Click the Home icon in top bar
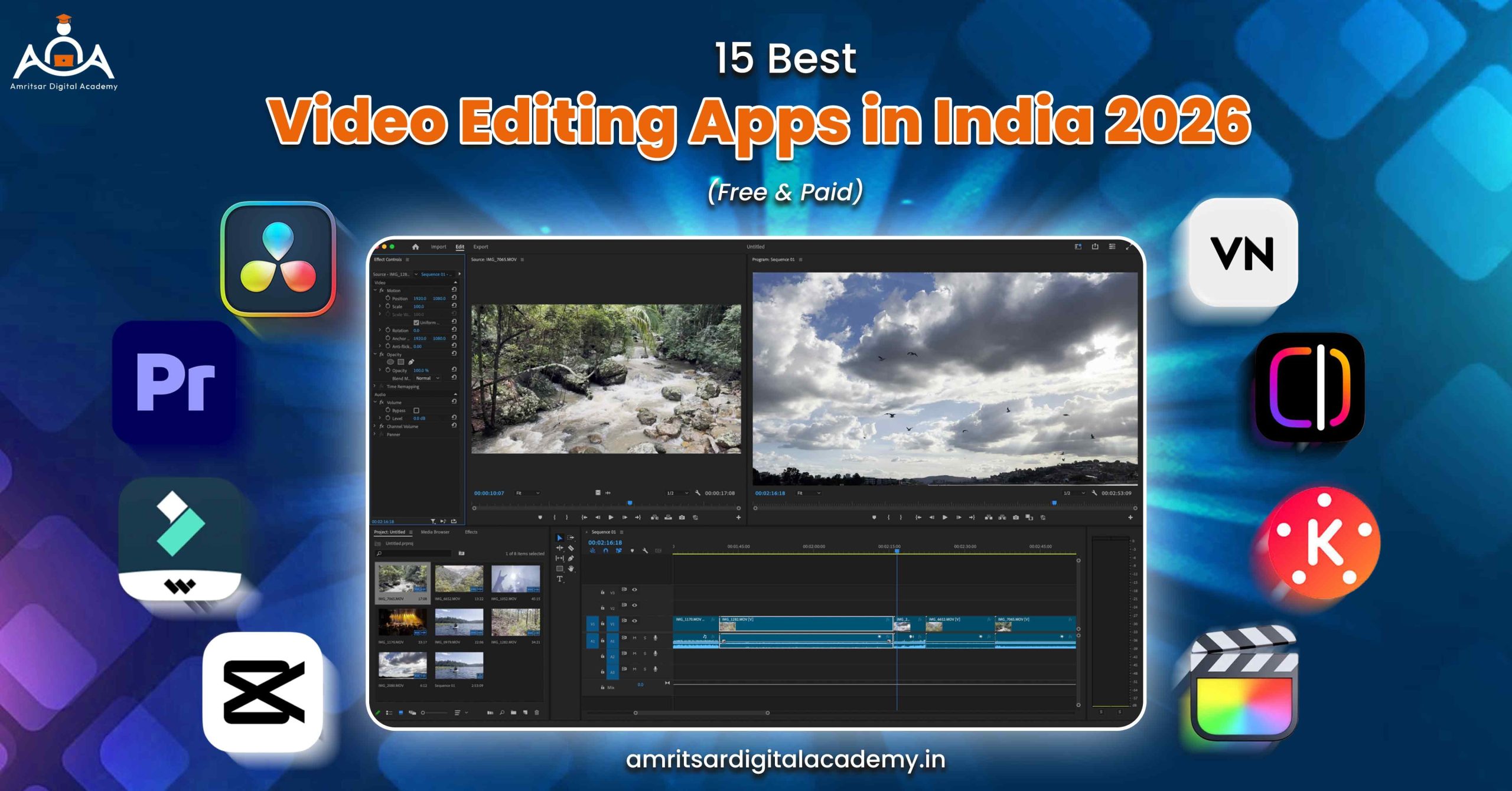Viewport: 1512px width, 791px height. coord(415,247)
